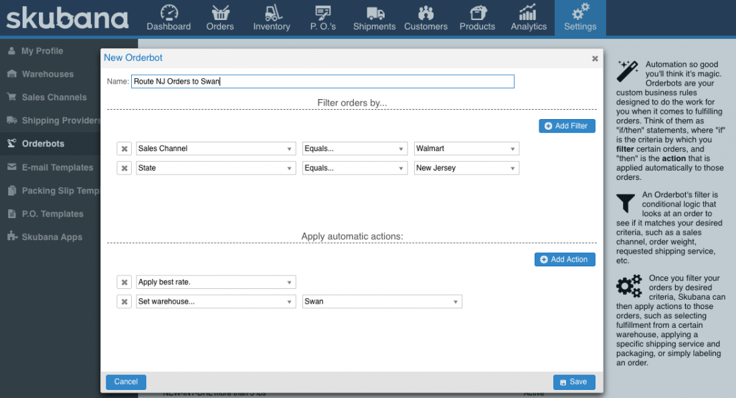The width and height of the screenshot is (736, 398).
Task: Open the Analytics chart icon
Action: 528,12
